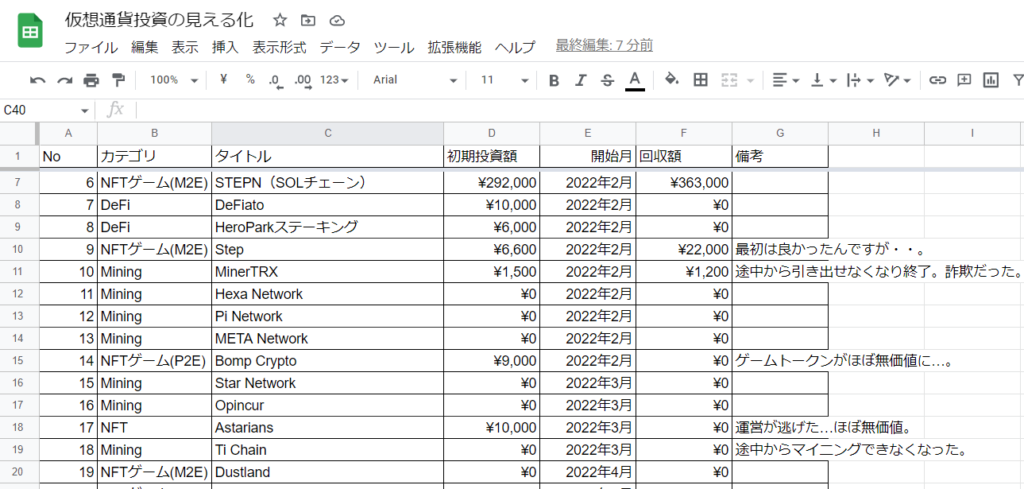This screenshot has width=1024, height=489.
Task: Expand the merge cells options arrow
Action: (x=750, y=81)
